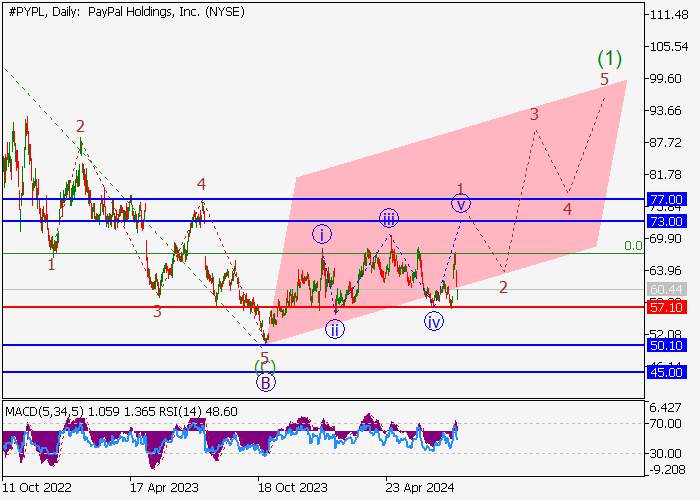The height and width of the screenshot is (500, 700).
Task: Click the circled iv wave marker
Action: click(x=434, y=322)
